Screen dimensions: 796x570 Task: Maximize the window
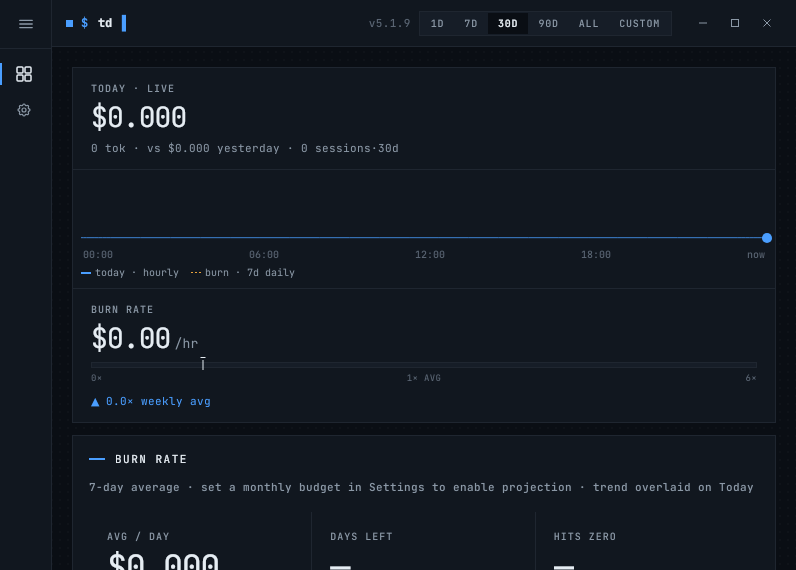coord(735,23)
